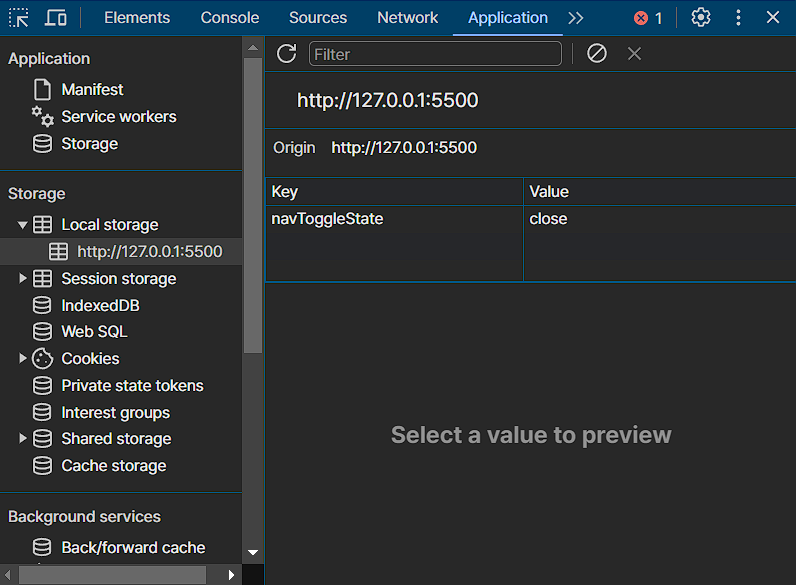This screenshot has width=796, height=585.
Task: Show more tabs chevron
Action: click(575, 18)
